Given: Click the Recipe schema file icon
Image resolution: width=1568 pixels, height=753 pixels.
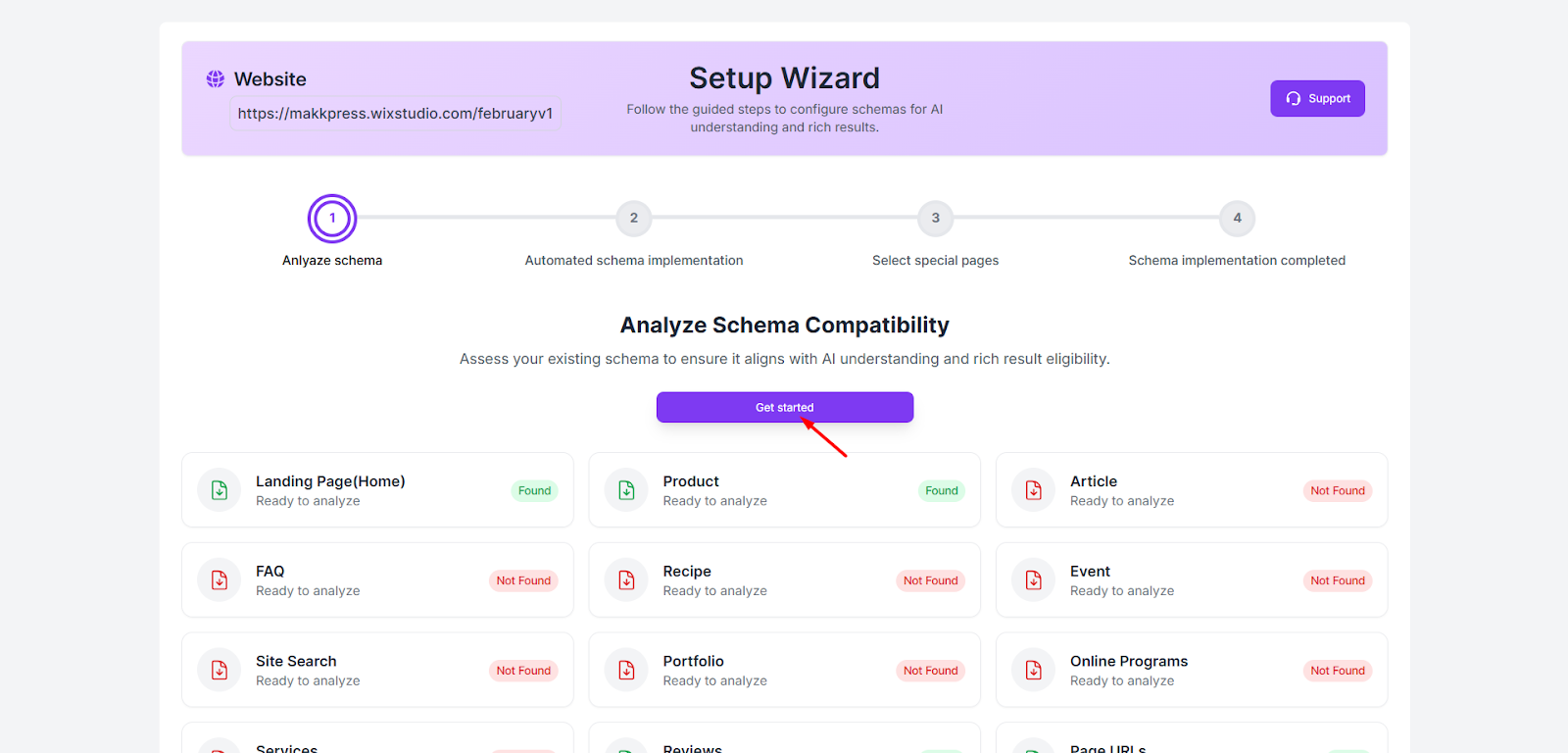Looking at the screenshot, I should pos(626,580).
